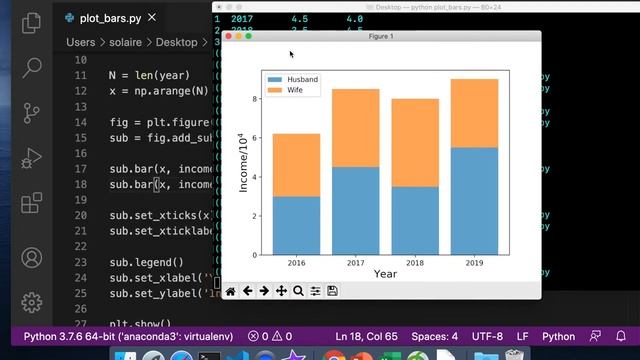The width and height of the screenshot is (640, 360).
Task: Click the 2019 orange Wife bar segment
Action: click(x=474, y=113)
